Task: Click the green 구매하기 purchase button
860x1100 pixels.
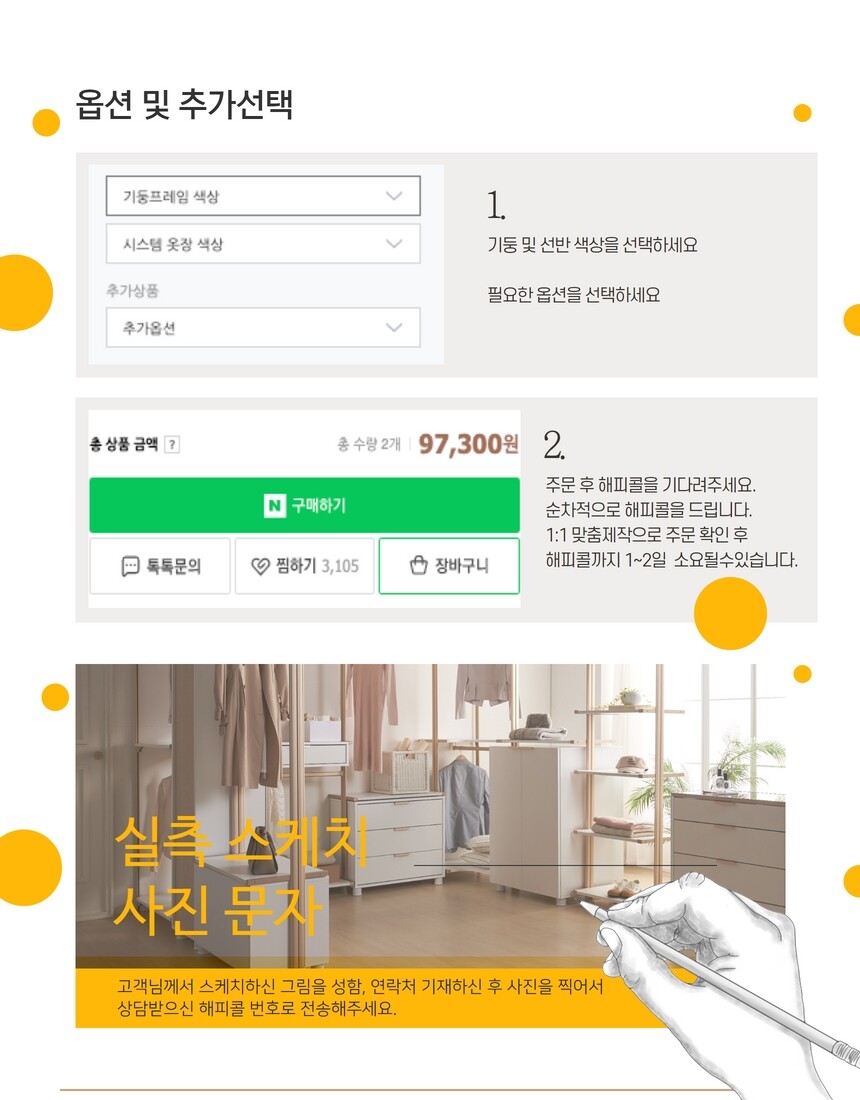Action: (x=304, y=505)
